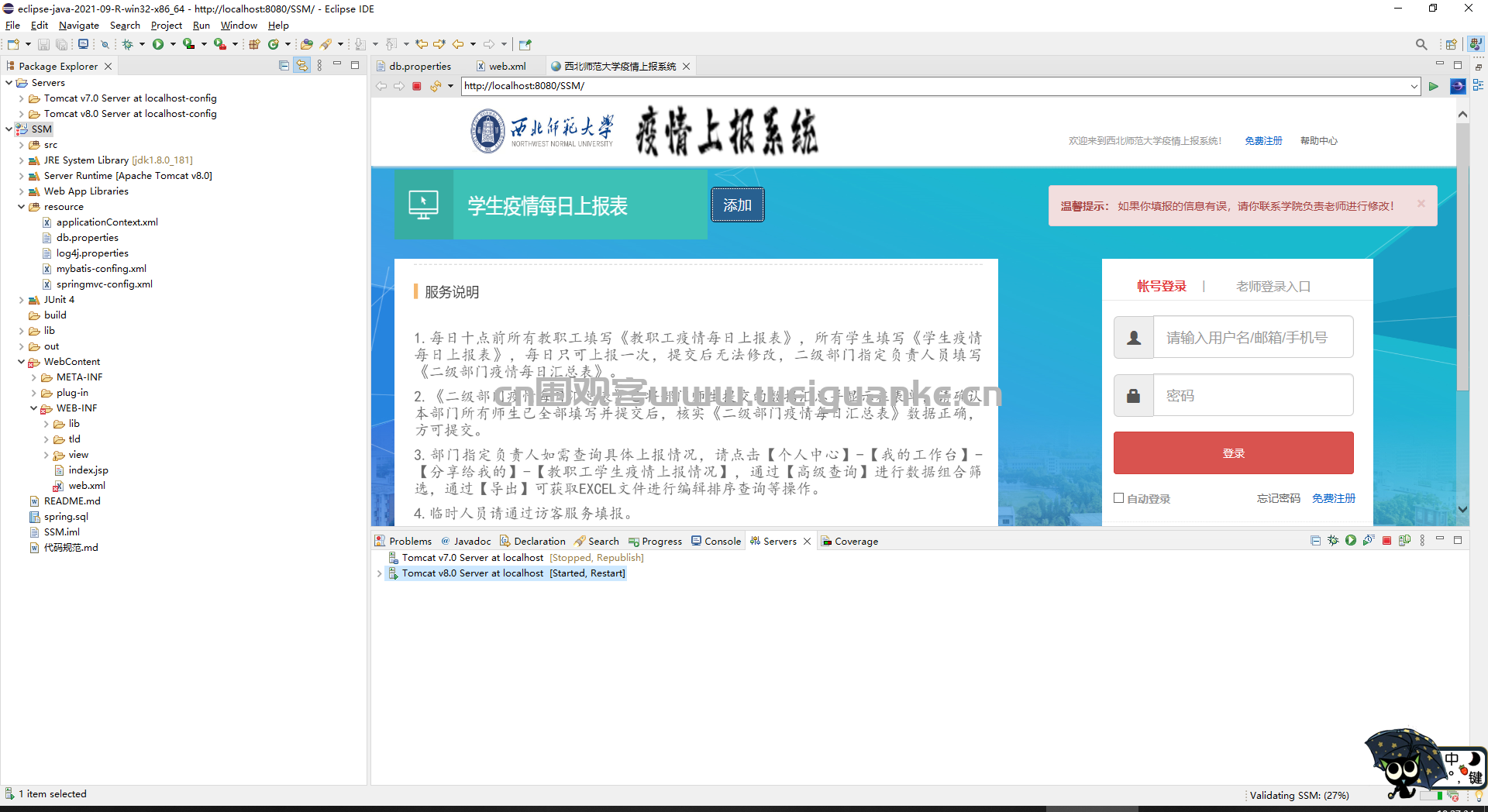Collapse the resource folder

21,207
